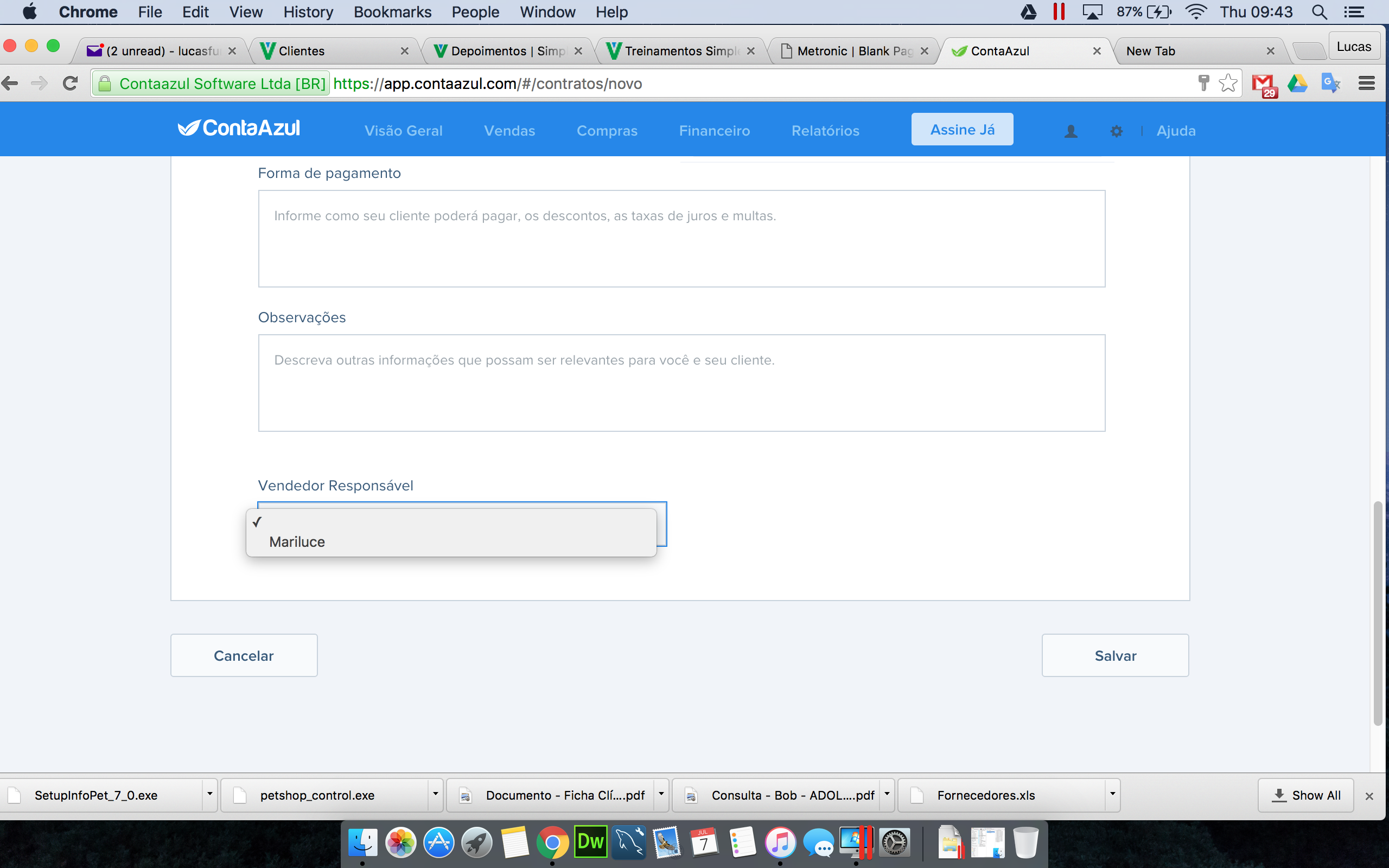Expand options arrow for Fornecedores.xls download
The width and height of the screenshot is (1389, 868).
tap(1112, 795)
